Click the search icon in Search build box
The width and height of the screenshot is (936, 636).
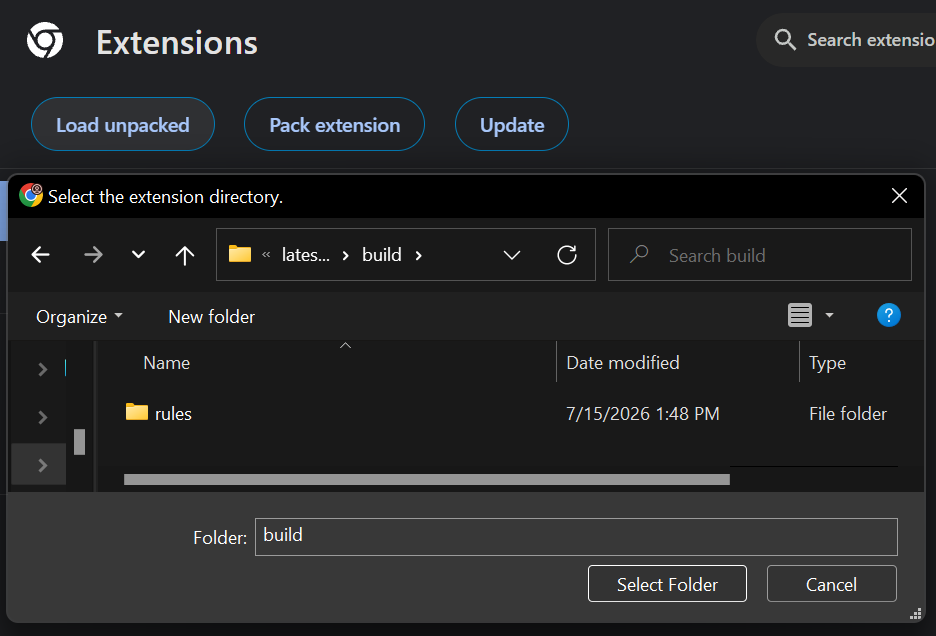tap(639, 254)
